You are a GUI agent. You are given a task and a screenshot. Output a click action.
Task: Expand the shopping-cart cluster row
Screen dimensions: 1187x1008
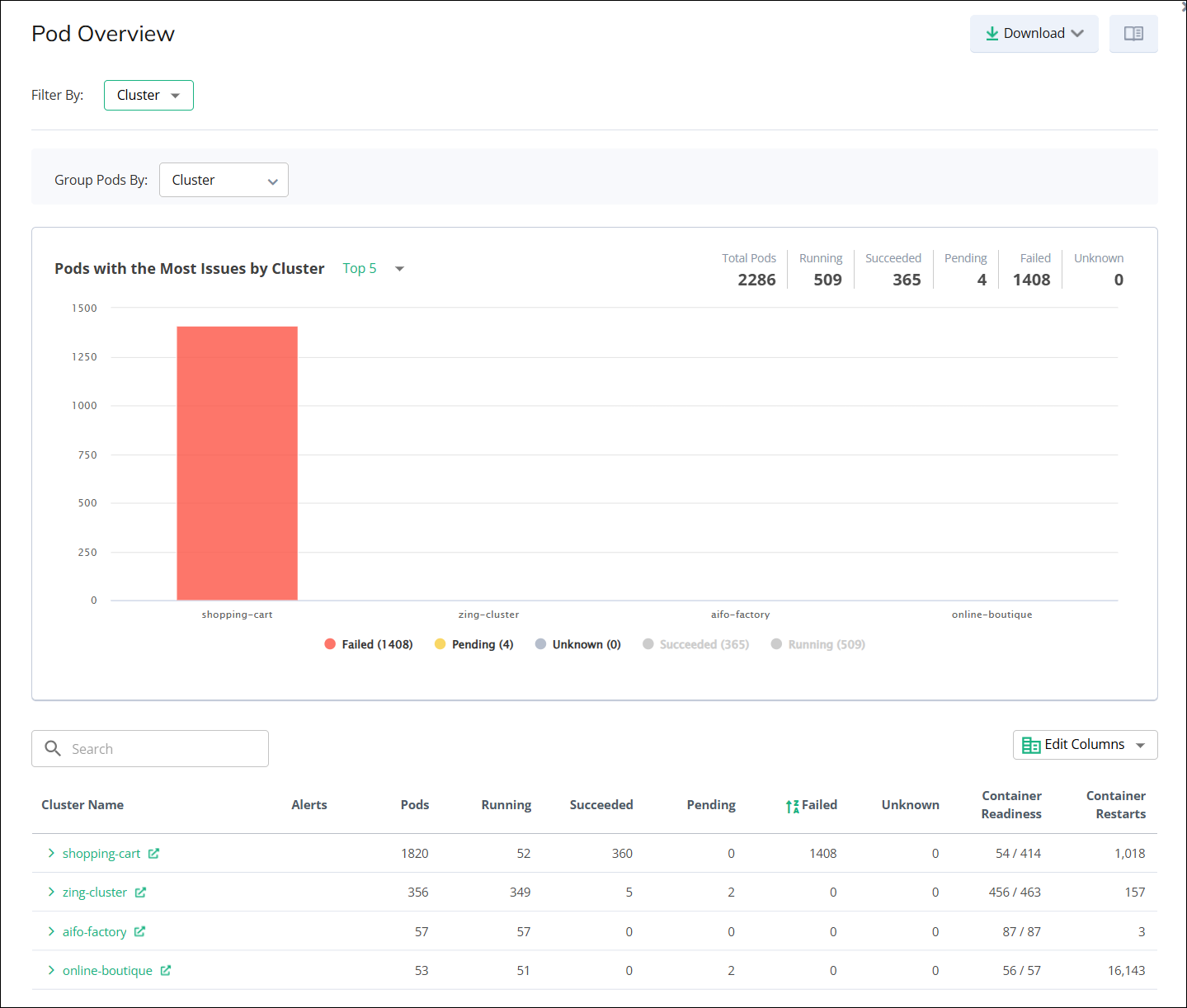(x=51, y=853)
